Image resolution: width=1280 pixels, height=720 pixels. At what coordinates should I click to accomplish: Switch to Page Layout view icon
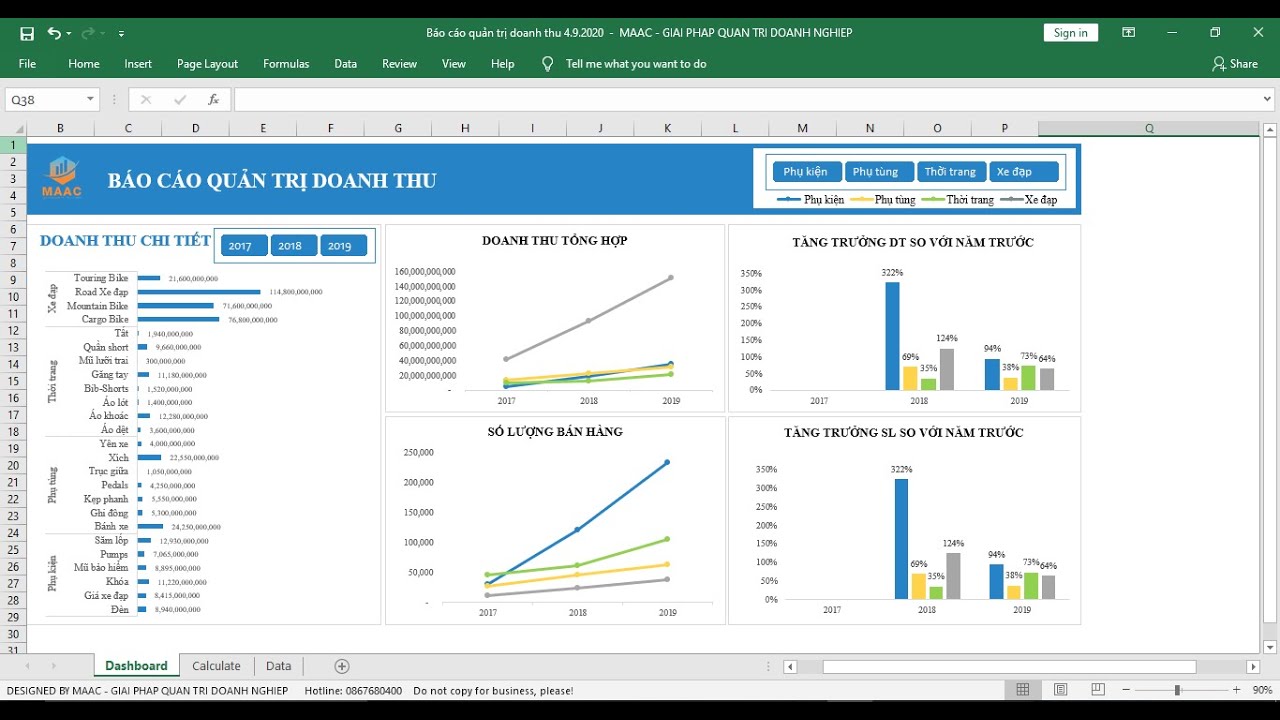point(1061,690)
